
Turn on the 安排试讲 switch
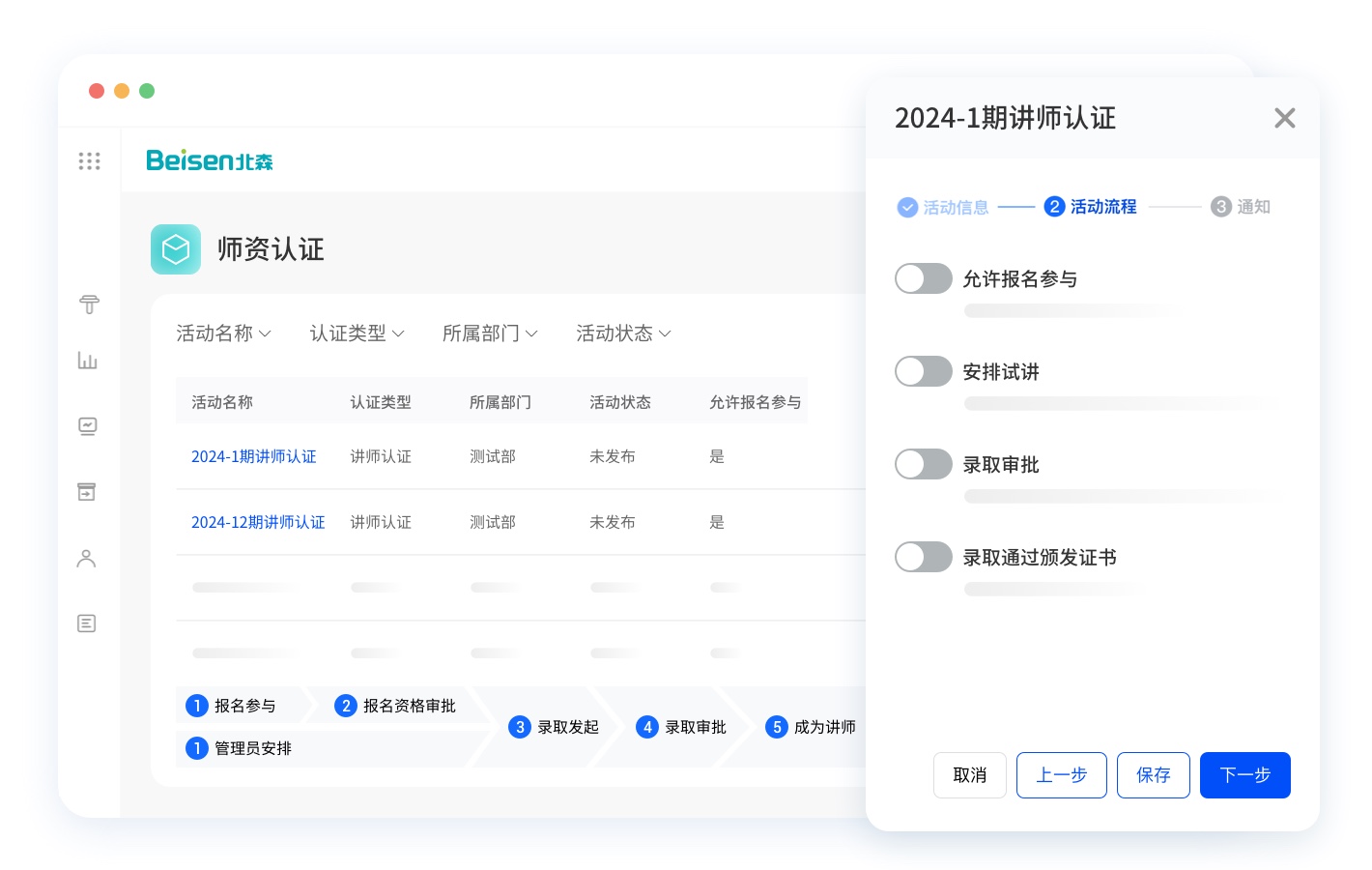(923, 371)
